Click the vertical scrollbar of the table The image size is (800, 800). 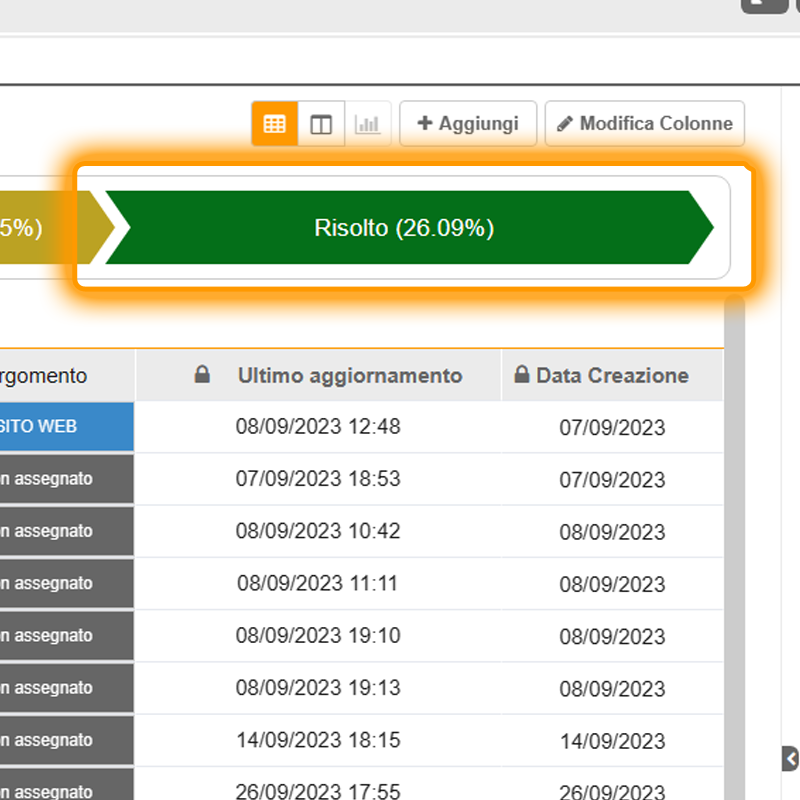coord(734,546)
